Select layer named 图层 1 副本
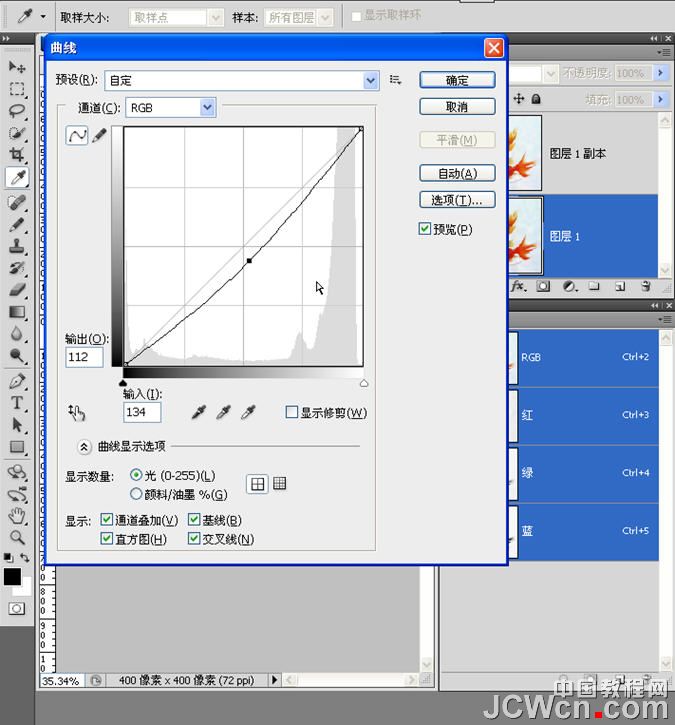 [583, 153]
